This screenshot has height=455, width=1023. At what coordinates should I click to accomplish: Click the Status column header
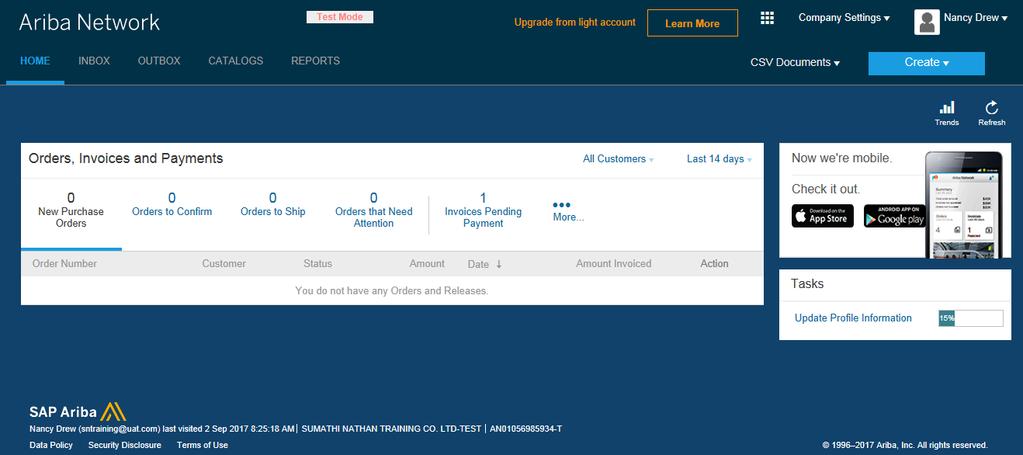318,264
